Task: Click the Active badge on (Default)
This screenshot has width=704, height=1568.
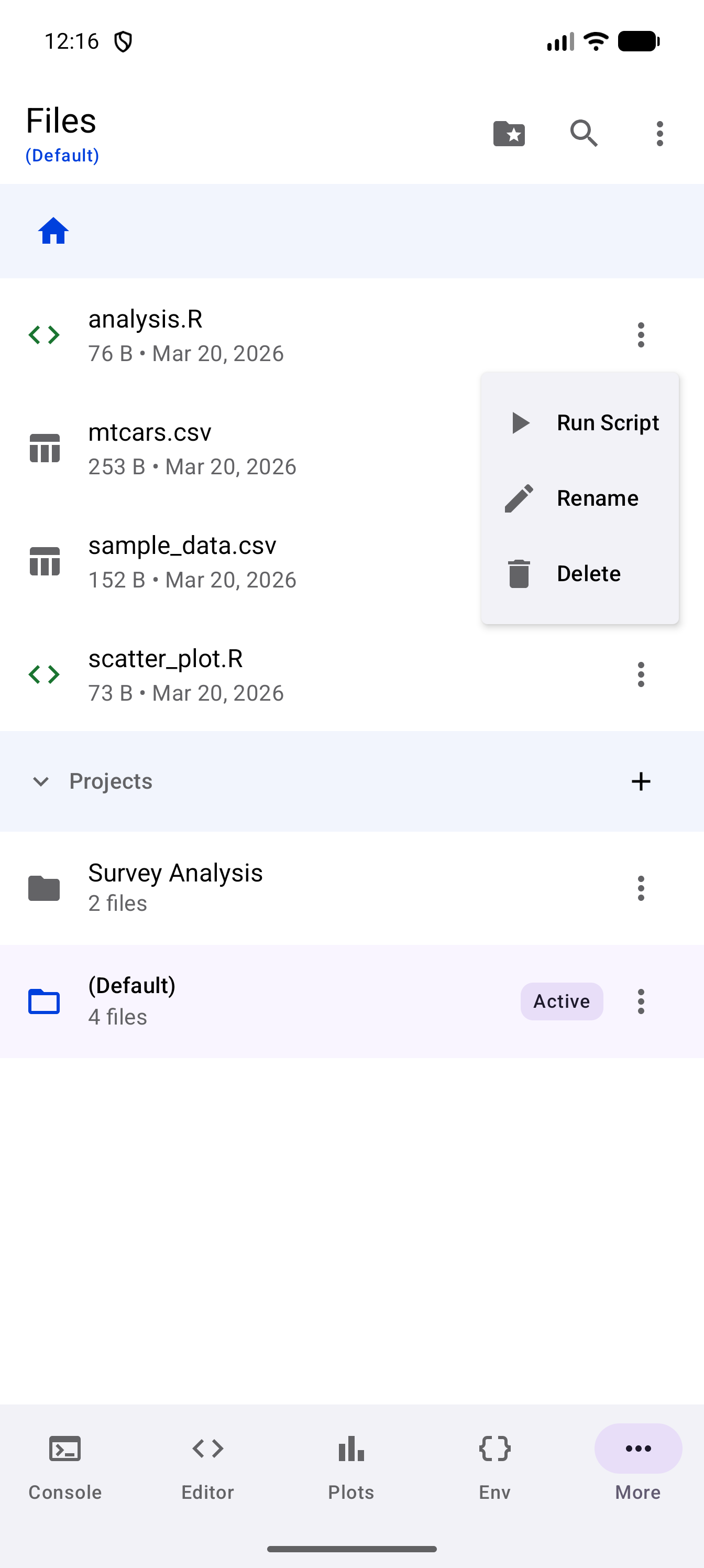Action: tap(562, 1001)
